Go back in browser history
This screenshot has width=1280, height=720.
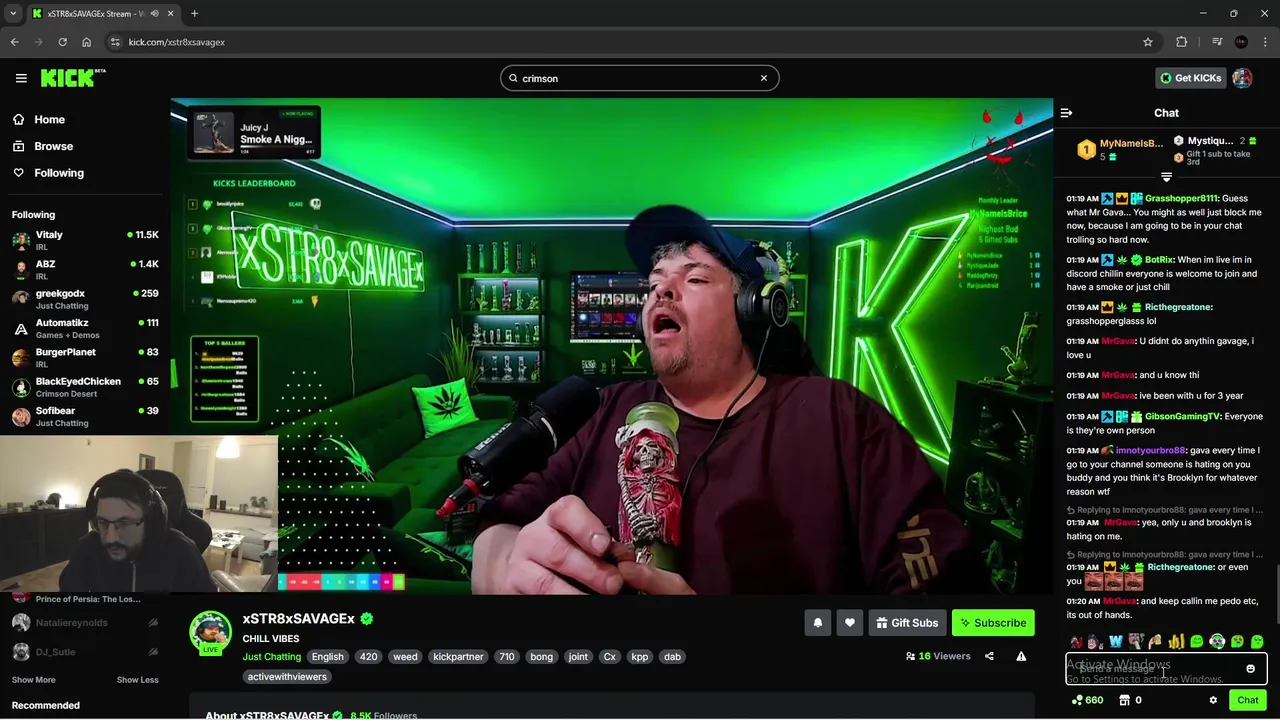point(14,42)
